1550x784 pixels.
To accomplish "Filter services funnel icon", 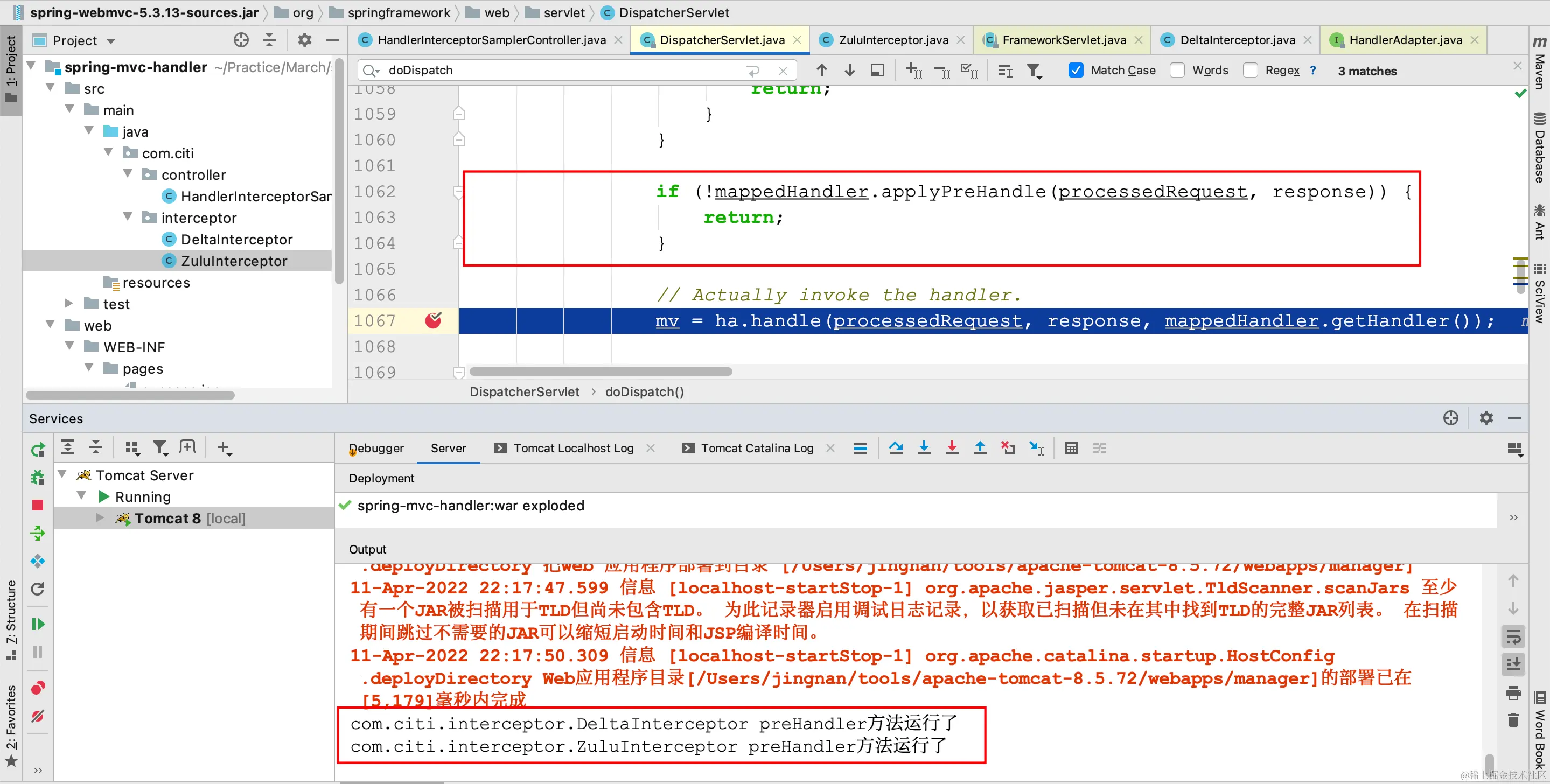I will pos(159,447).
